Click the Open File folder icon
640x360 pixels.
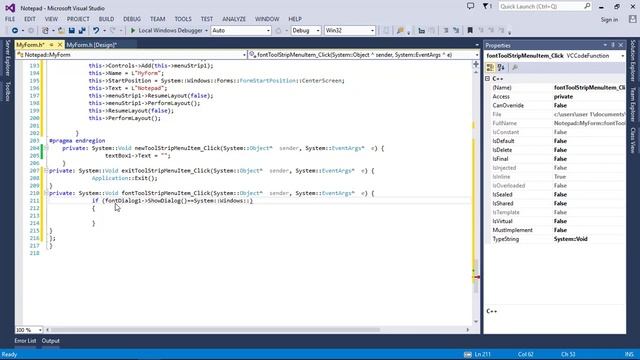tap(61, 31)
